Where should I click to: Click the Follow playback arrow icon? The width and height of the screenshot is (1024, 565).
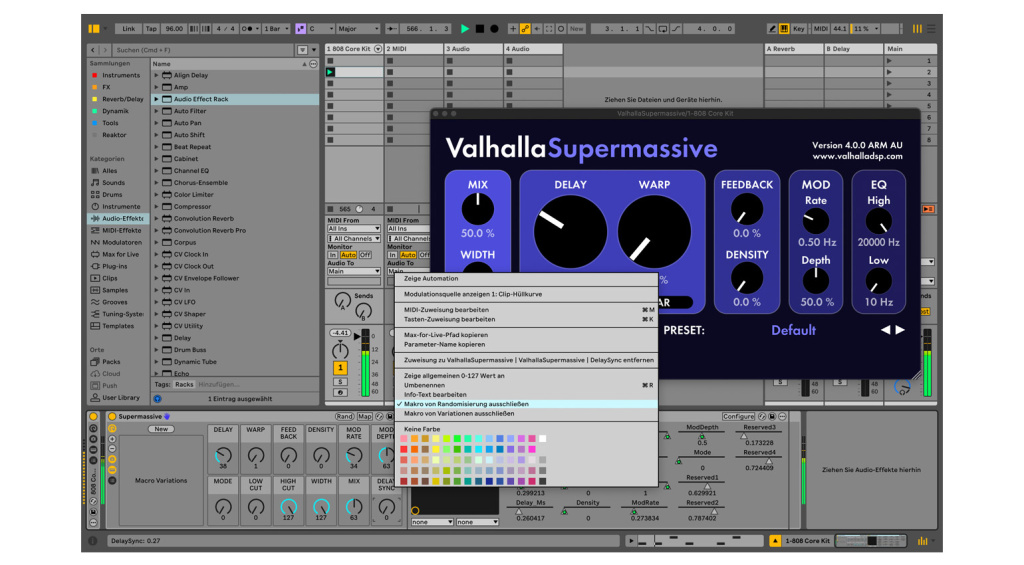point(392,29)
